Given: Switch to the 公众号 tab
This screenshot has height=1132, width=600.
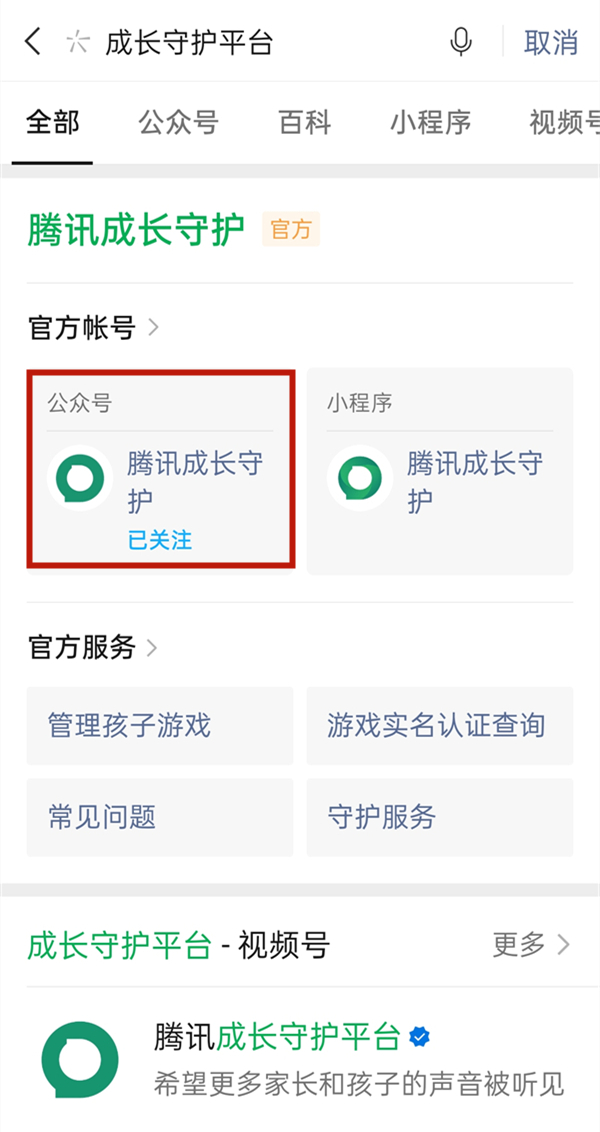Looking at the screenshot, I should pos(178,122).
